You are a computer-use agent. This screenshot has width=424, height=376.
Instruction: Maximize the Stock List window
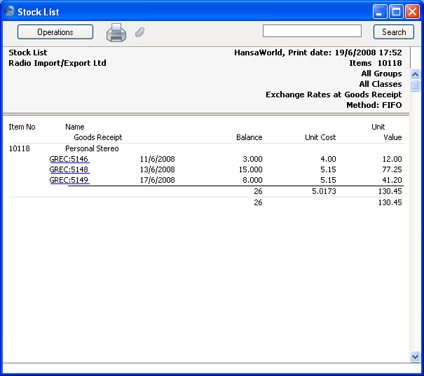point(396,12)
